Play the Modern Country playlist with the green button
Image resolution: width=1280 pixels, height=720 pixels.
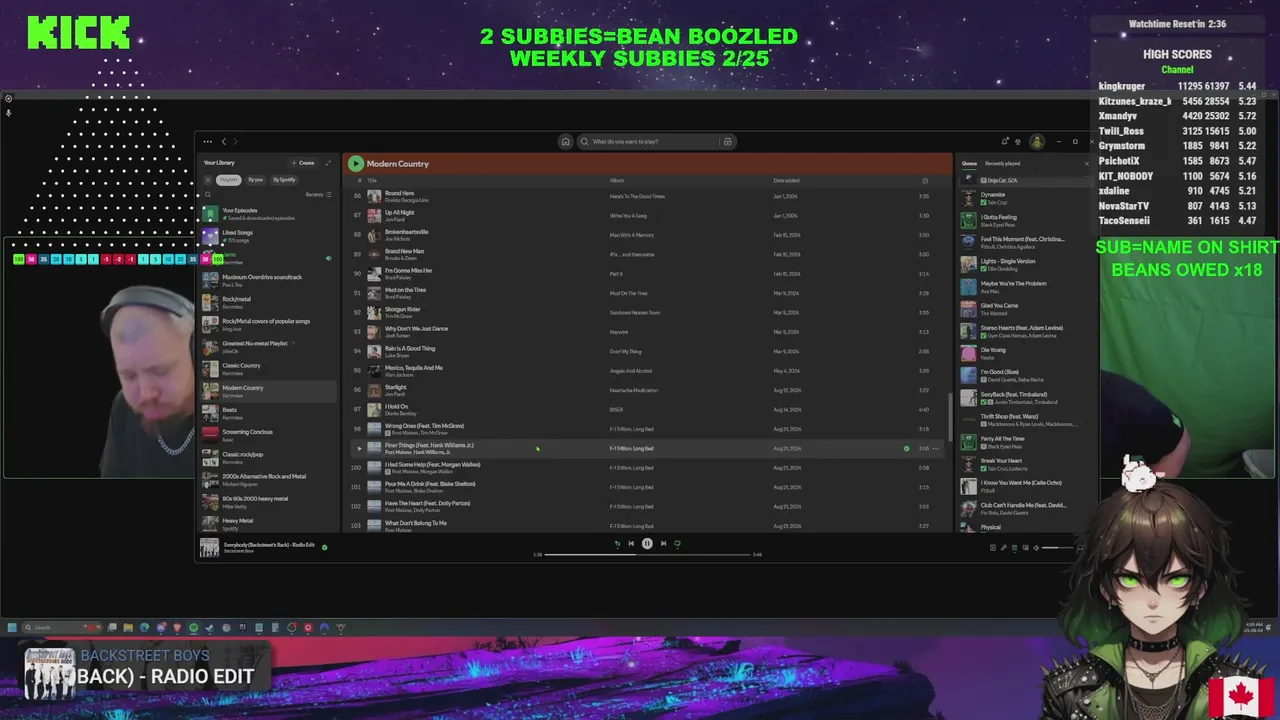point(355,163)
